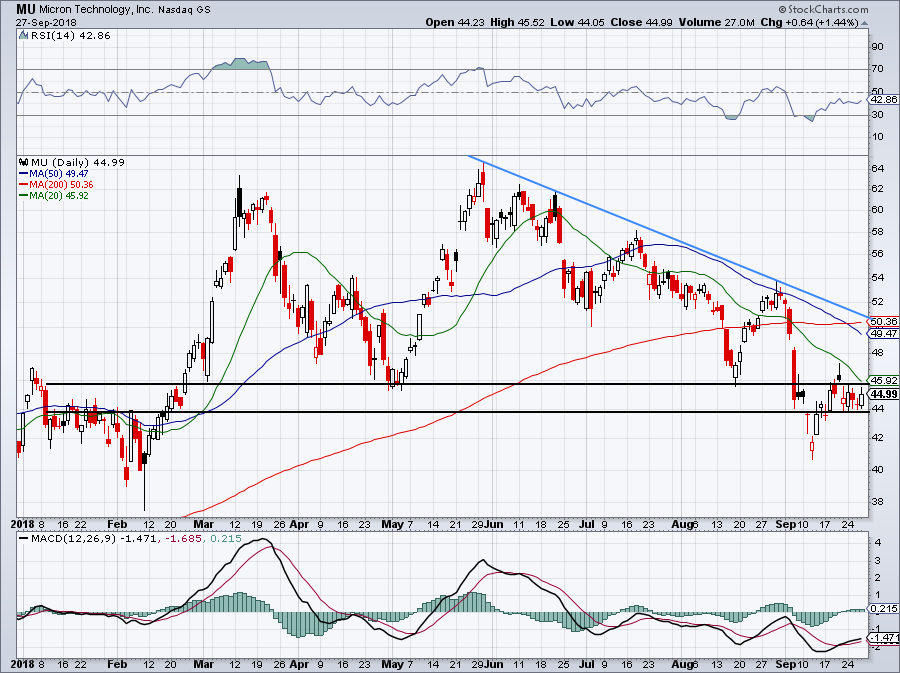Click the green line swatch before MA(20)
This screenshot has height=673, width=900.
point(24,196)
